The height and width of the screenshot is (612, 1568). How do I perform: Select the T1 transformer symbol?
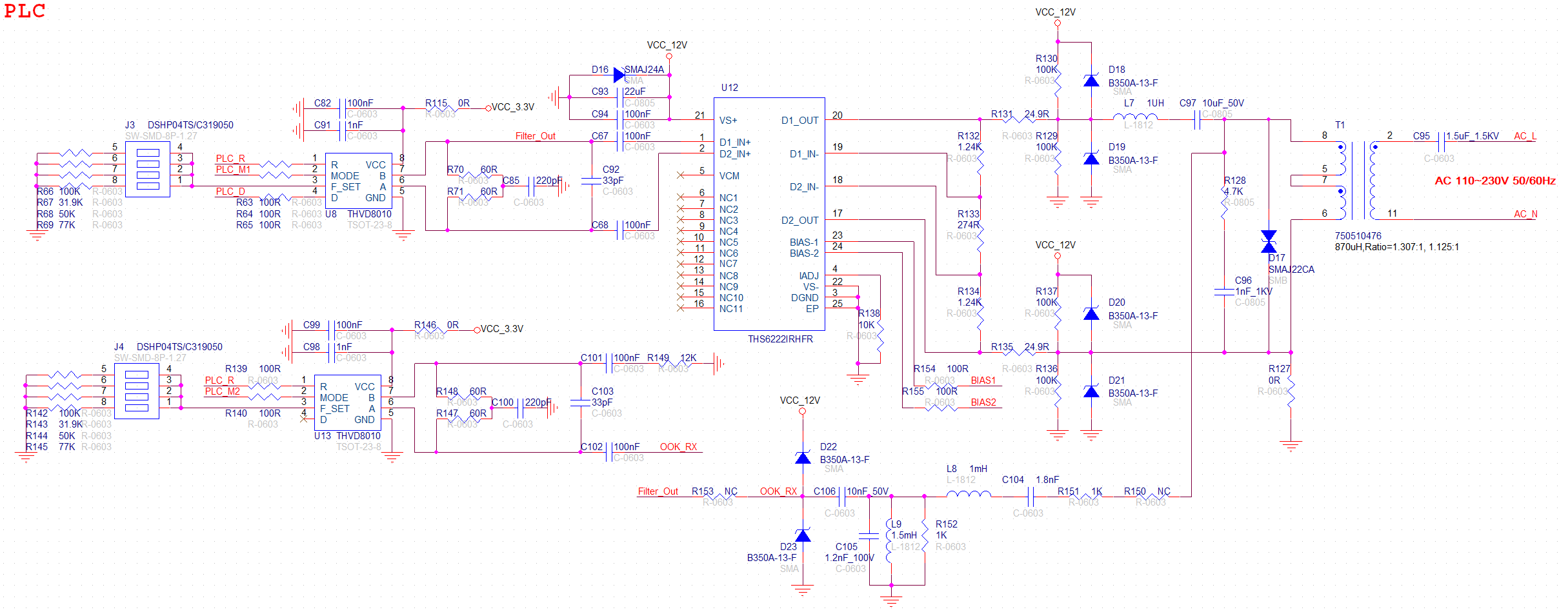1357,181
